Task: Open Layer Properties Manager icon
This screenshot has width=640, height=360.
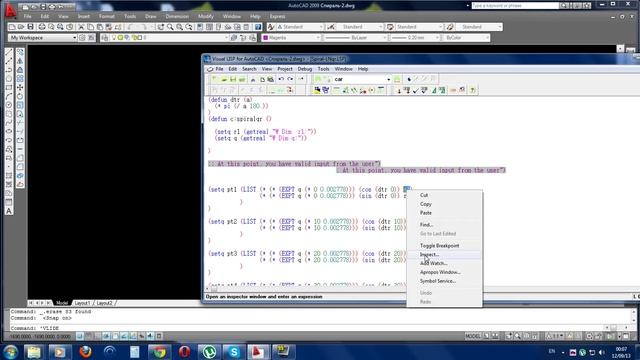Action: (105, 38)
